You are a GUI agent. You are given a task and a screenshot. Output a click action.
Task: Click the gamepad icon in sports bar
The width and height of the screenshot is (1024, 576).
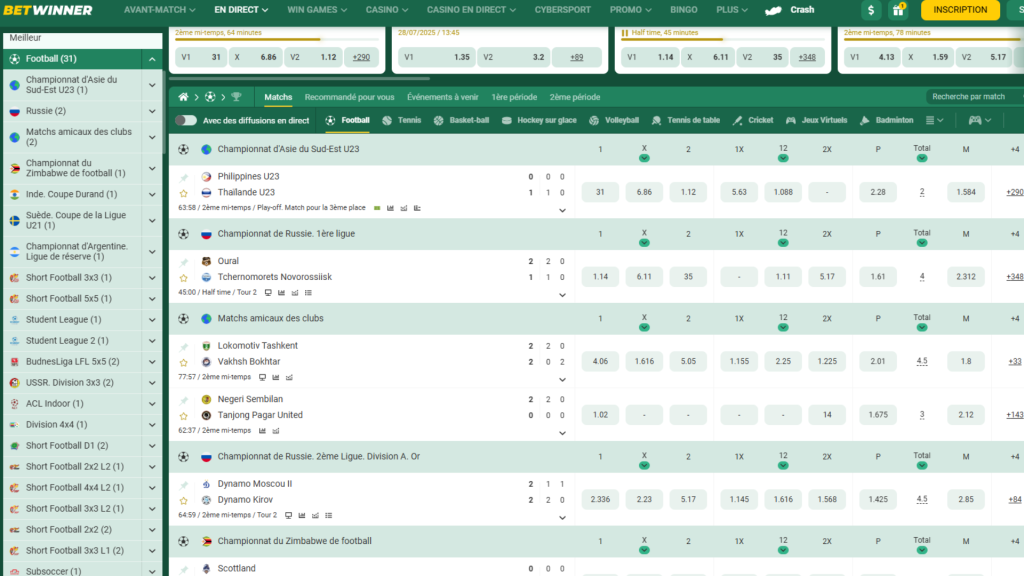[x=974, y=120]
